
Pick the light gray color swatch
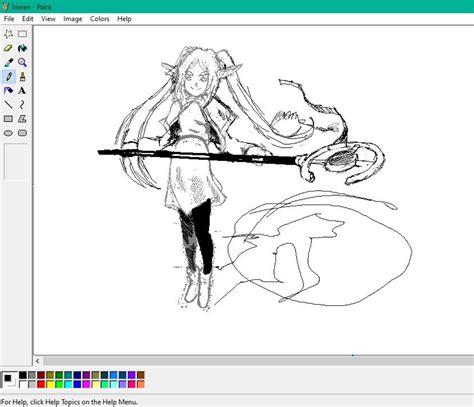(x=32, y=384)
